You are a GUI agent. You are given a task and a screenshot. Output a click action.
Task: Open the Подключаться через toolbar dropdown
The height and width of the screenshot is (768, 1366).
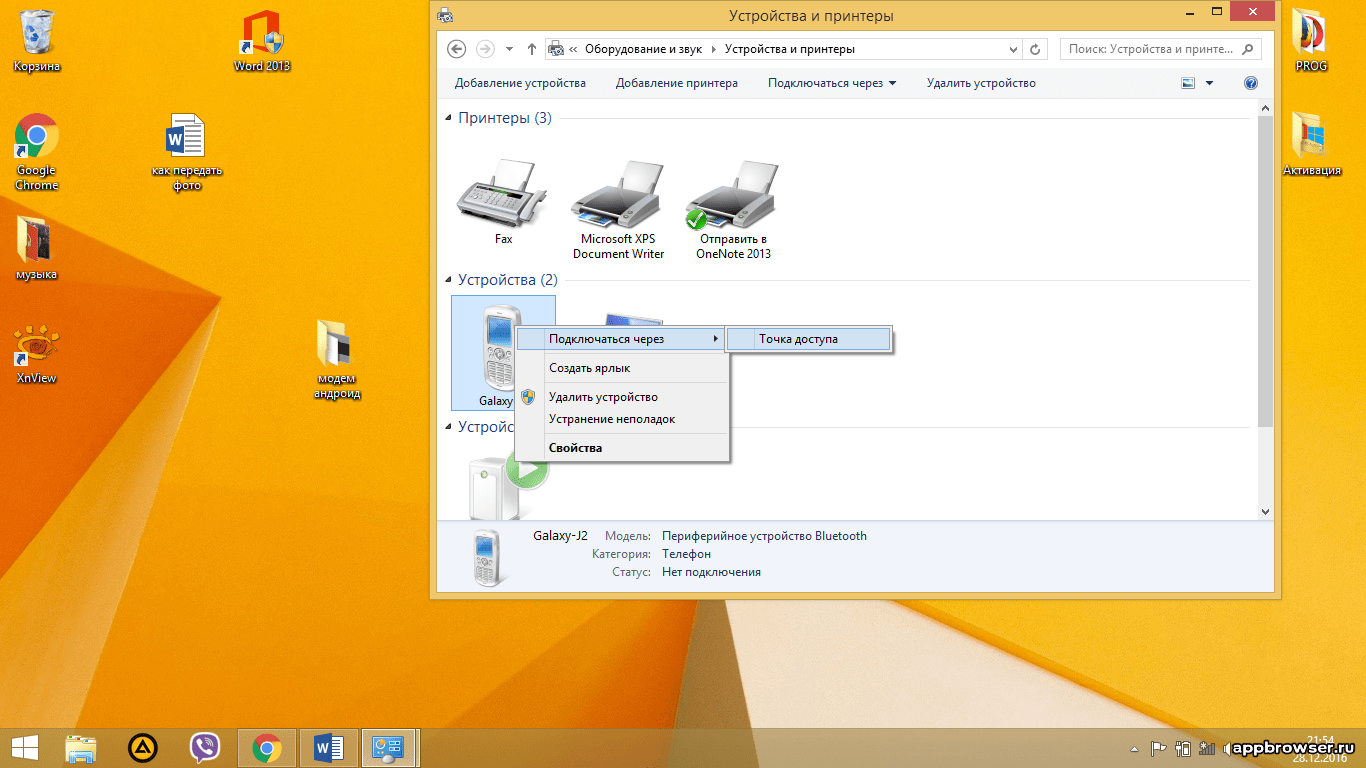(x=831, y=83)
